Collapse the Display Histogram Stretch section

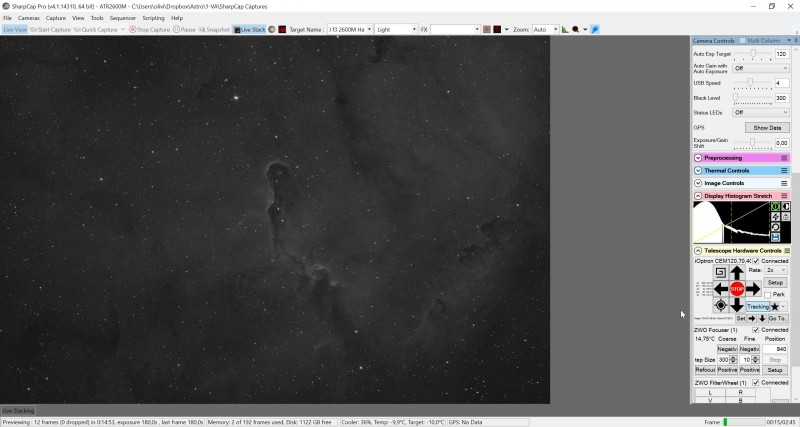(x=698, y=196)
